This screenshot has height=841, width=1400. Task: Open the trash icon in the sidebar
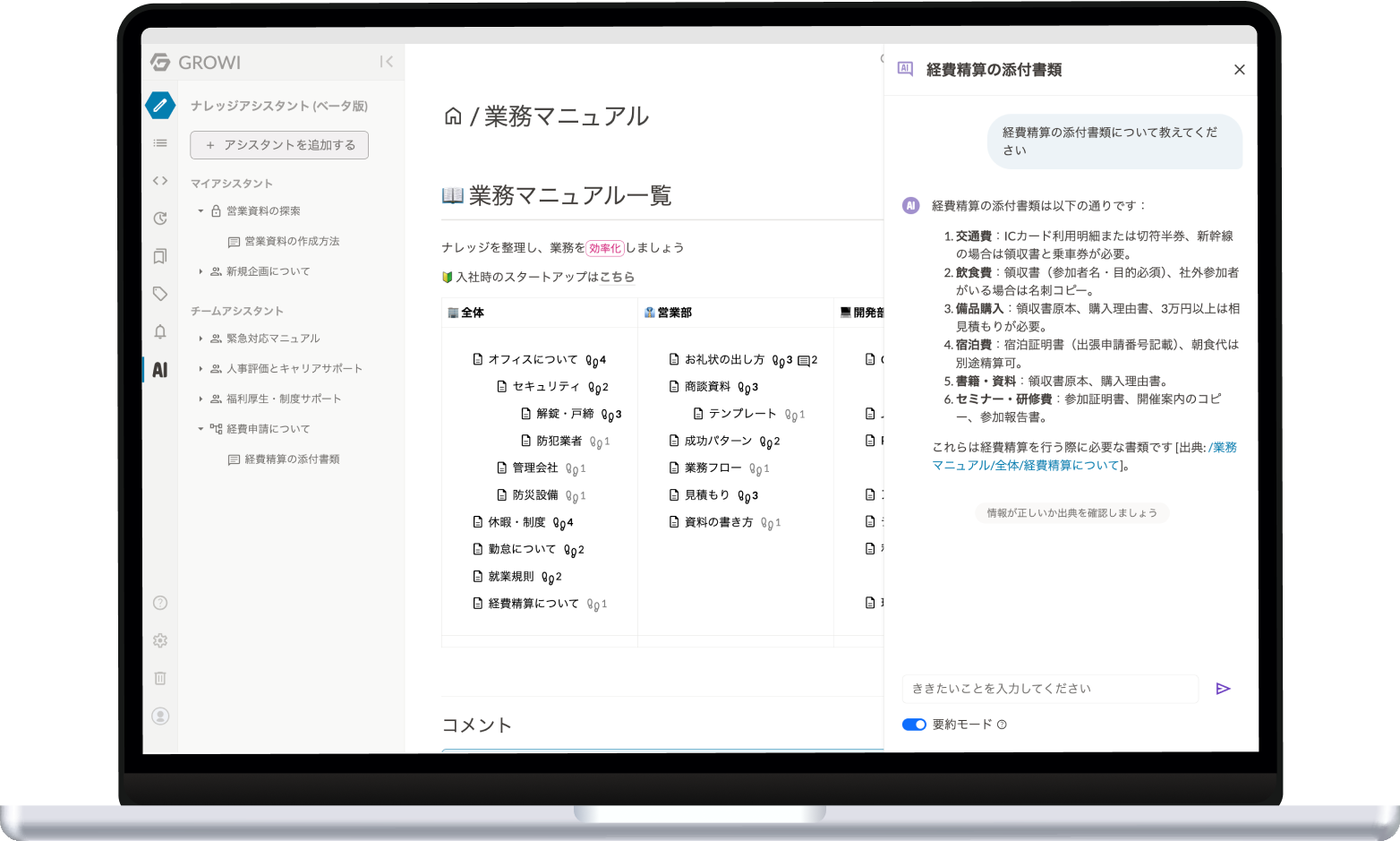tap(160, 678)
